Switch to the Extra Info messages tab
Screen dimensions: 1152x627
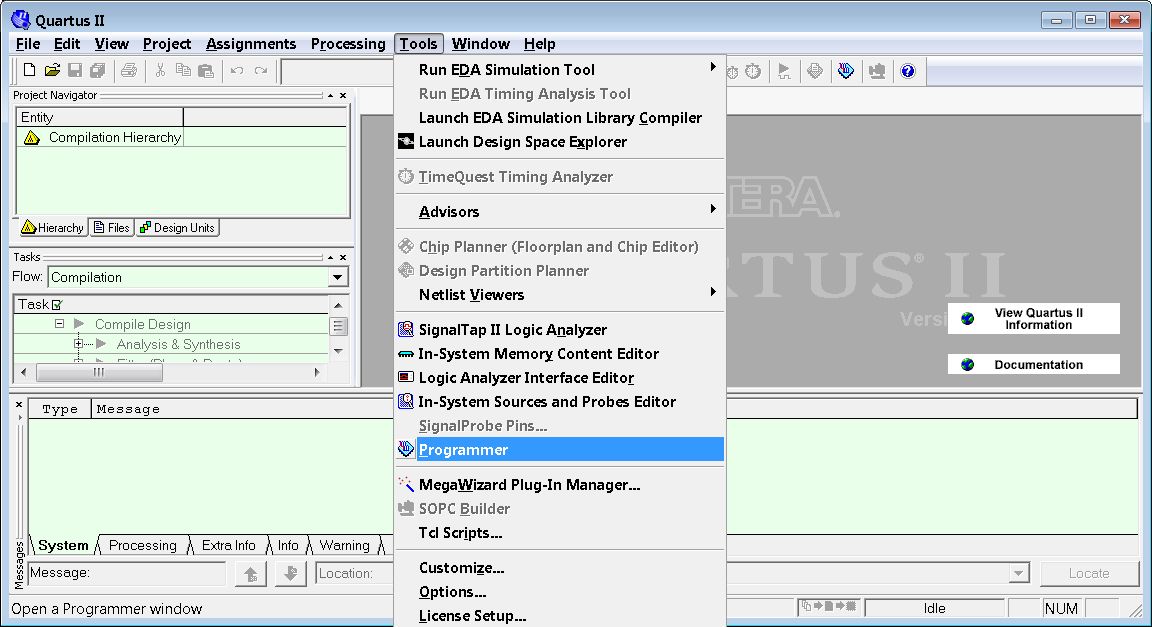(228, 545)
